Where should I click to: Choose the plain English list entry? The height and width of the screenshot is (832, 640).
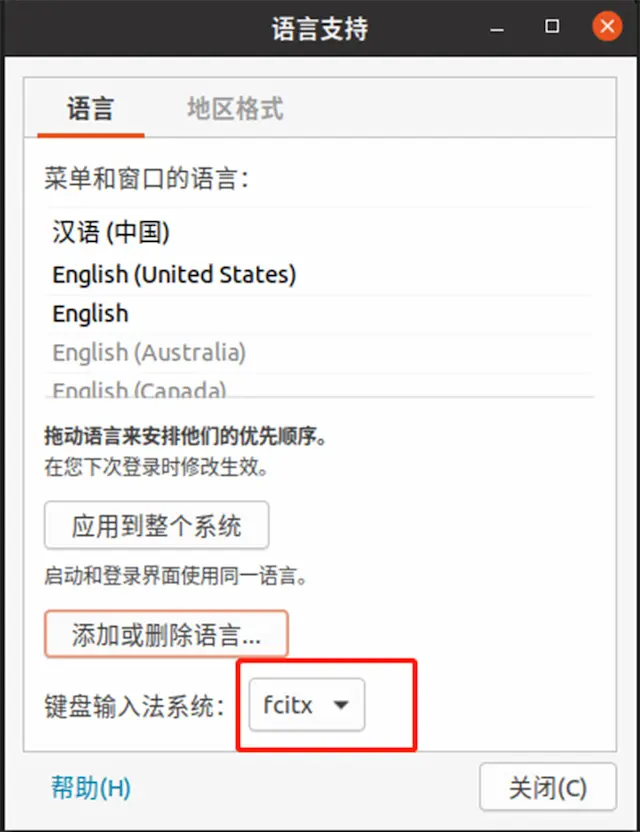319,314
